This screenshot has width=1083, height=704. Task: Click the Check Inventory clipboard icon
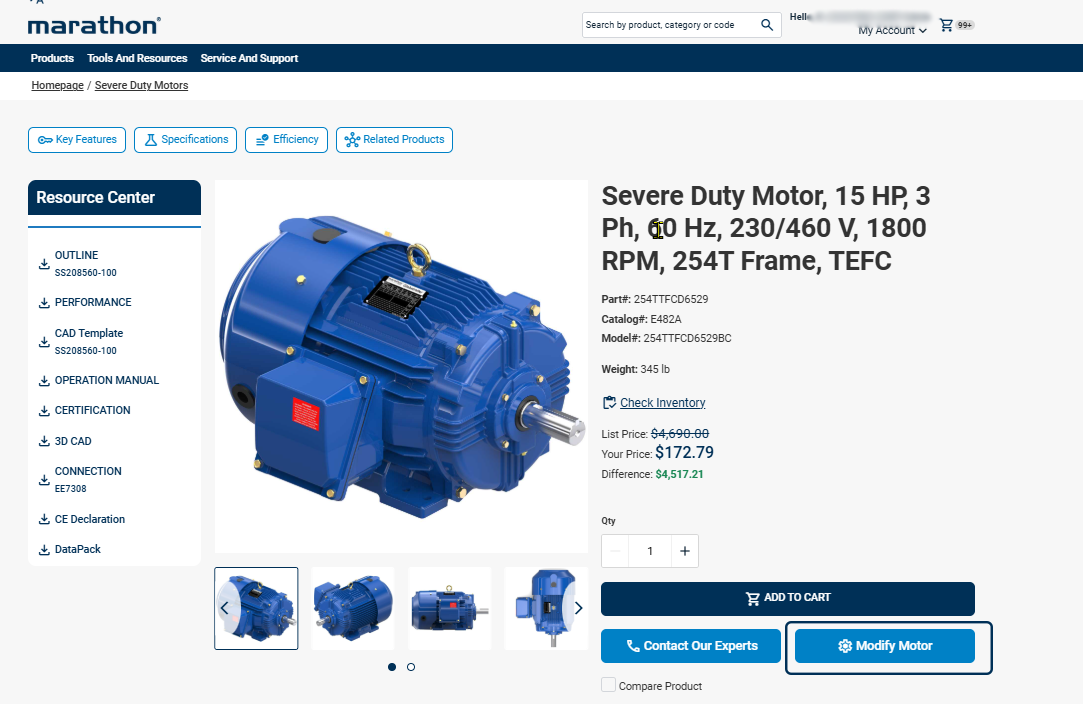(x=609, y=403)
